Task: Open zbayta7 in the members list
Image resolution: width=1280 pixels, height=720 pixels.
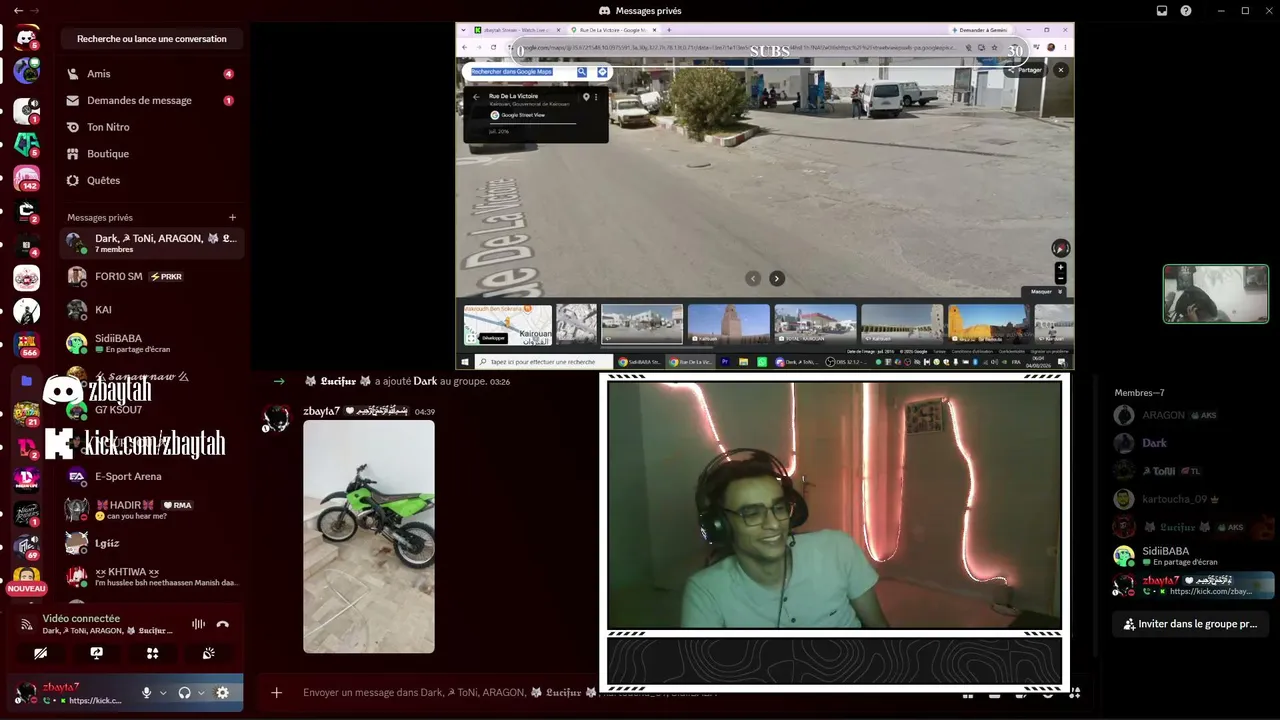Action: (1192, 585)
